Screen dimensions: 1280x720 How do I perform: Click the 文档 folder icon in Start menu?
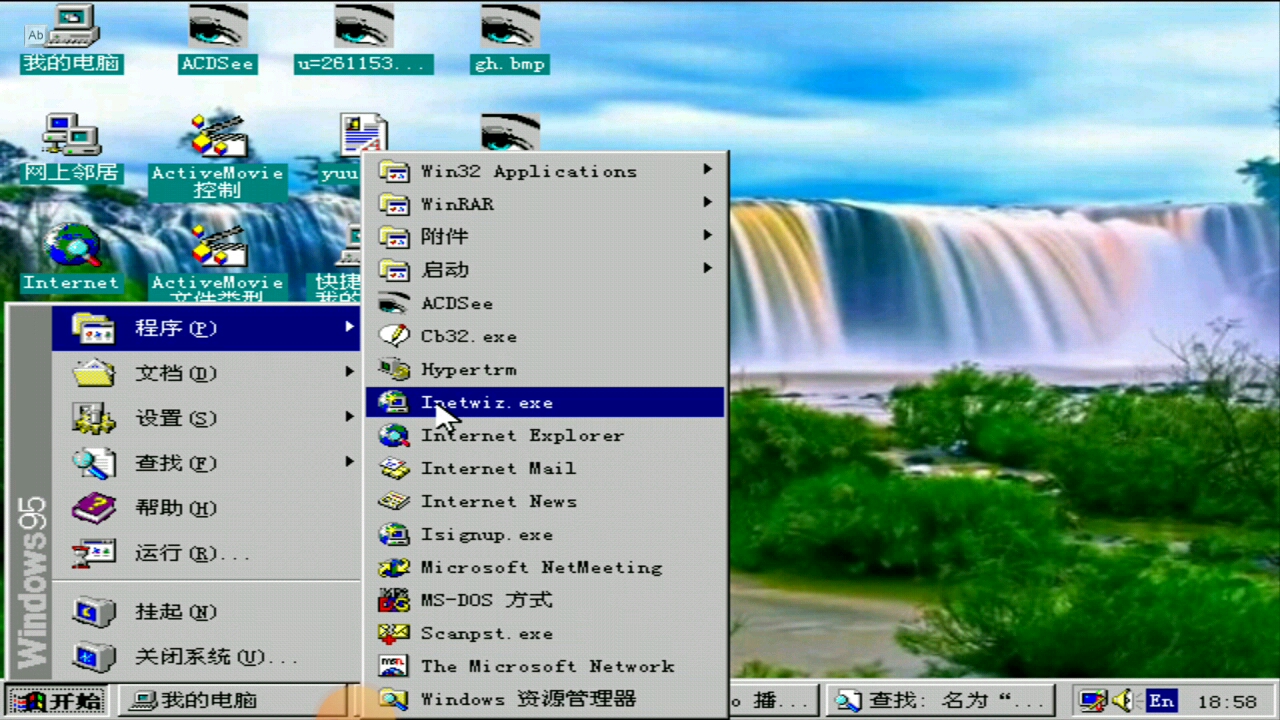click(x=95, y=372)
